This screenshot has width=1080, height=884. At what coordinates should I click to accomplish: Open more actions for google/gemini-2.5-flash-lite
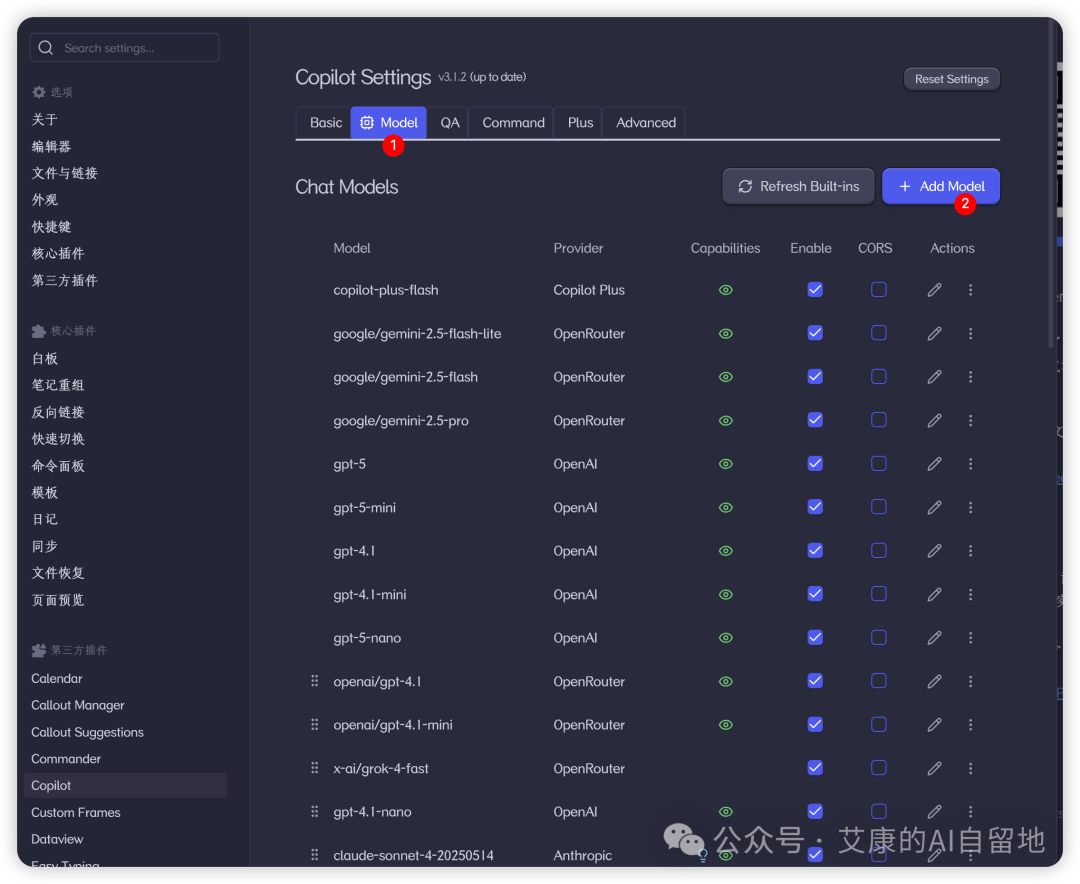pyautogui.click(x=970, y=333)
